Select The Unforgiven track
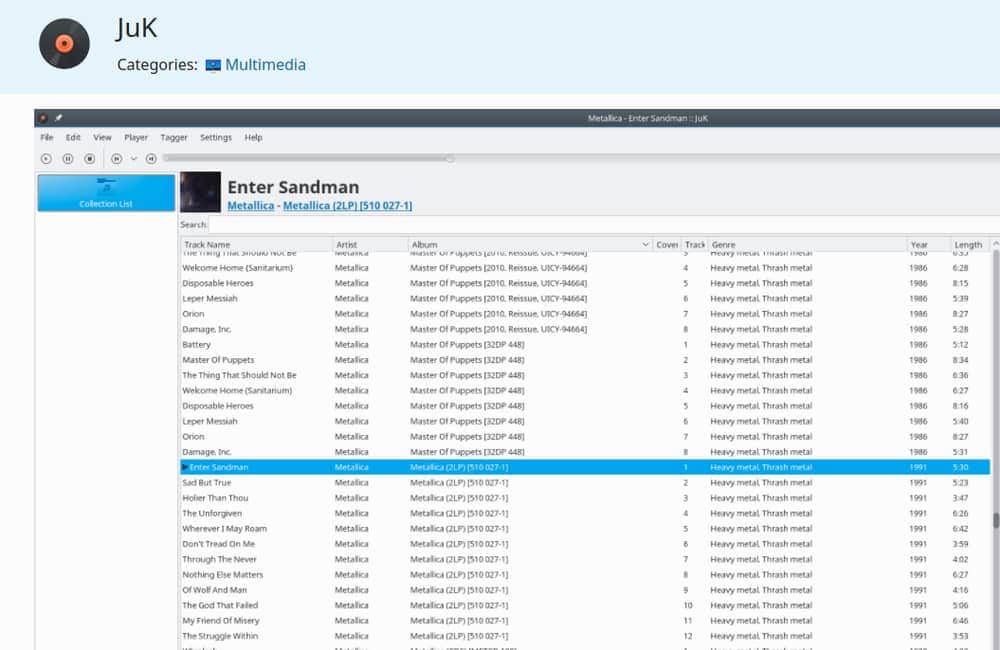The width and height of the screenshot is (1000, 650). (x=585, y=513)
